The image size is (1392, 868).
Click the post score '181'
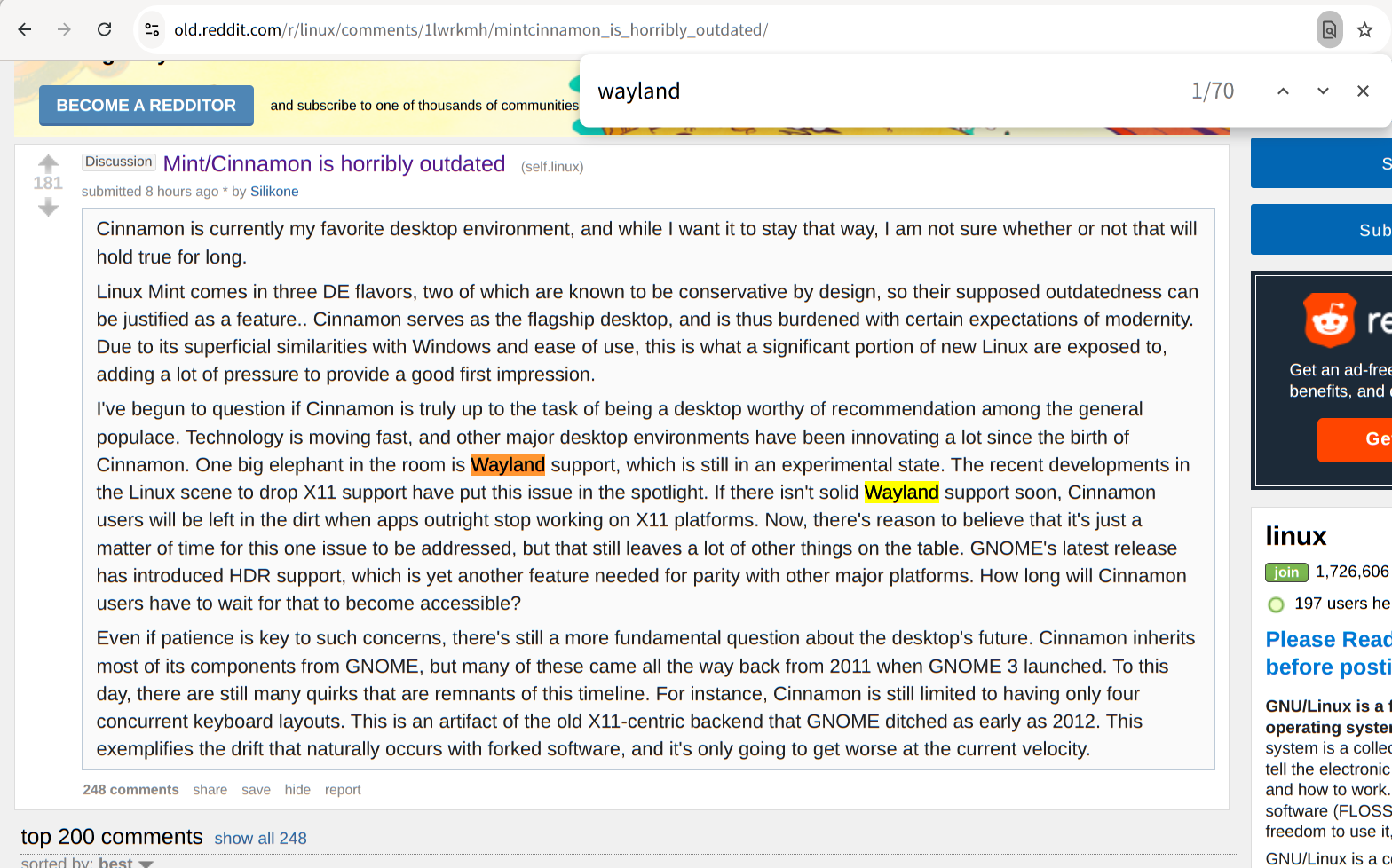(x=48, y=184)
